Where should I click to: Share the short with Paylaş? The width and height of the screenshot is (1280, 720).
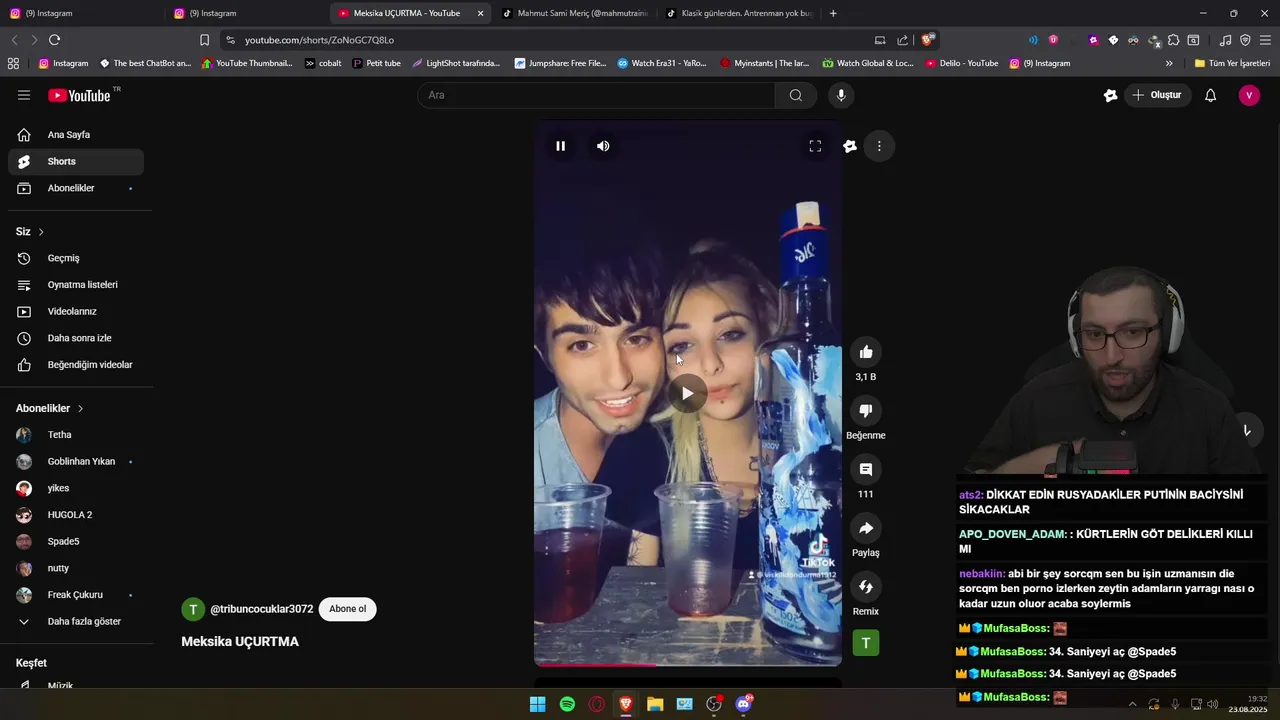[x=866, y=528]
